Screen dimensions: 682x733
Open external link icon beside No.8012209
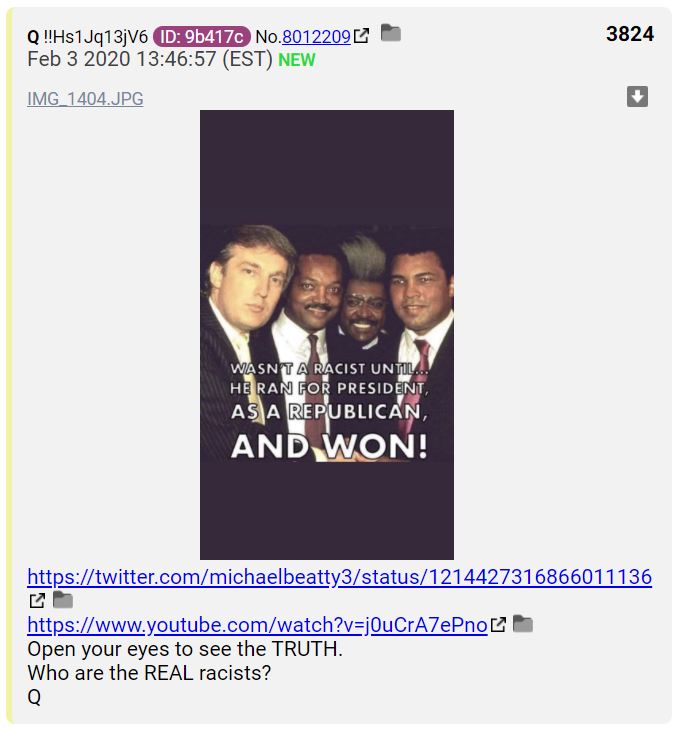click(361, 36)
